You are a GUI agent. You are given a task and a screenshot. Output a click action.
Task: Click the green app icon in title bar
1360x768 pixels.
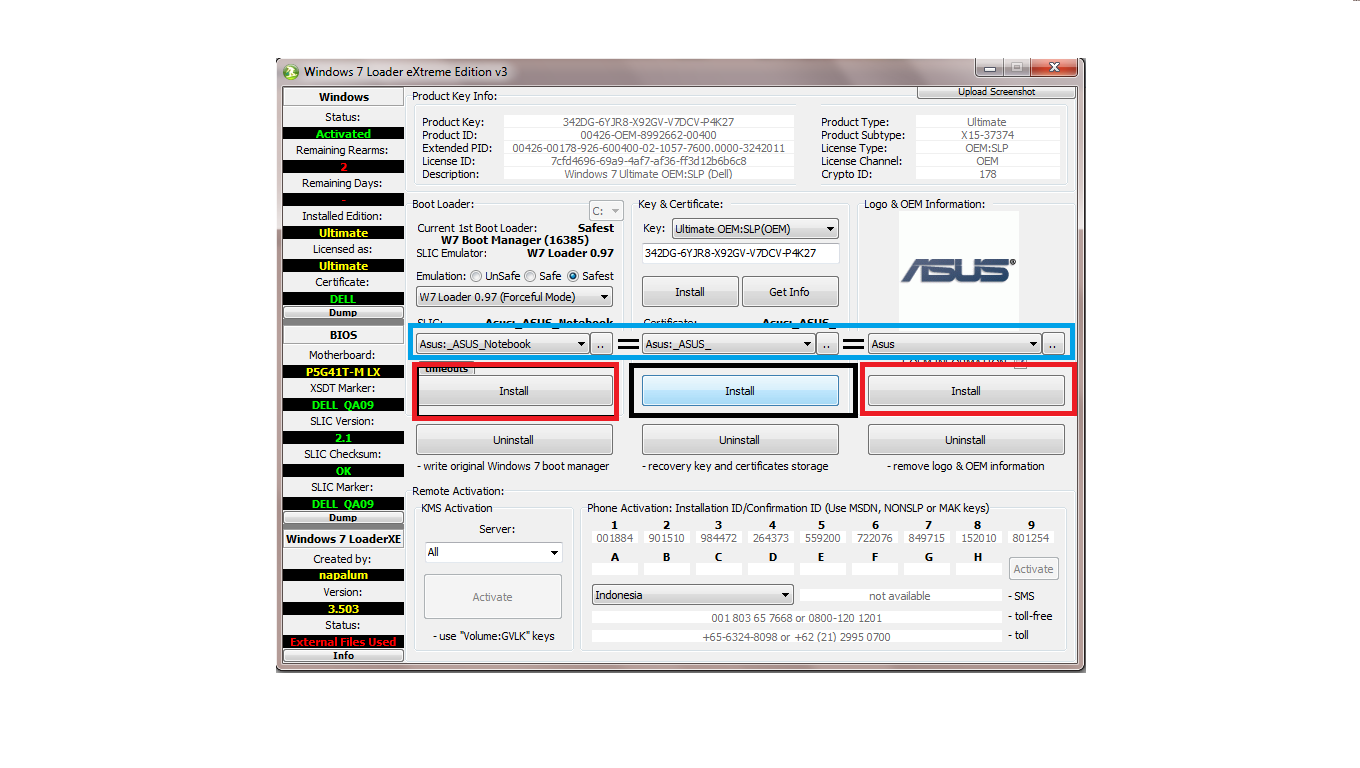(291, 72)
